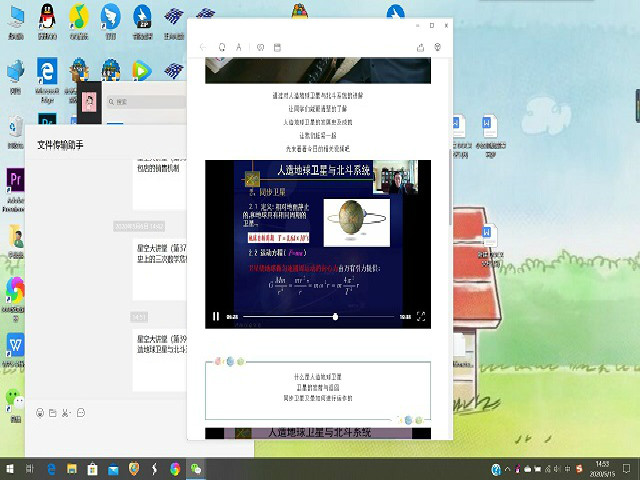640x480 pixels.
Task: Open Microsoft Edge desktop shortcut
Action: coord(47,80)
